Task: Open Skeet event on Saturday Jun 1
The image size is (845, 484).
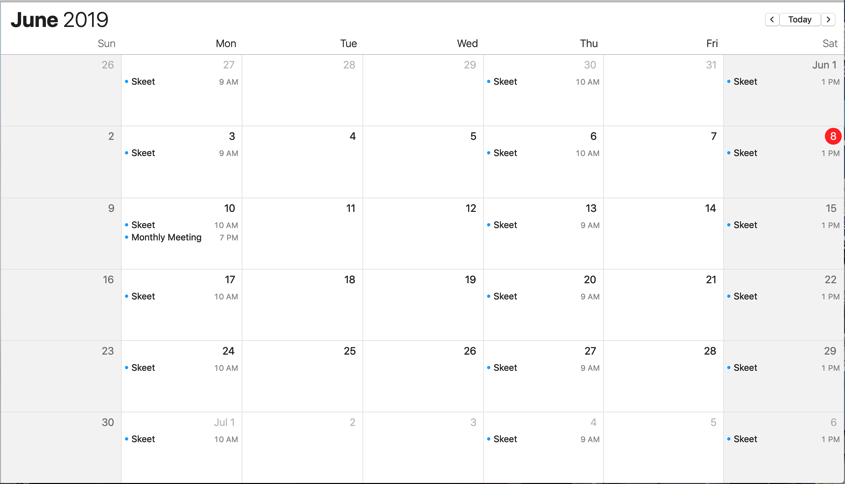Action: (784, 82)
